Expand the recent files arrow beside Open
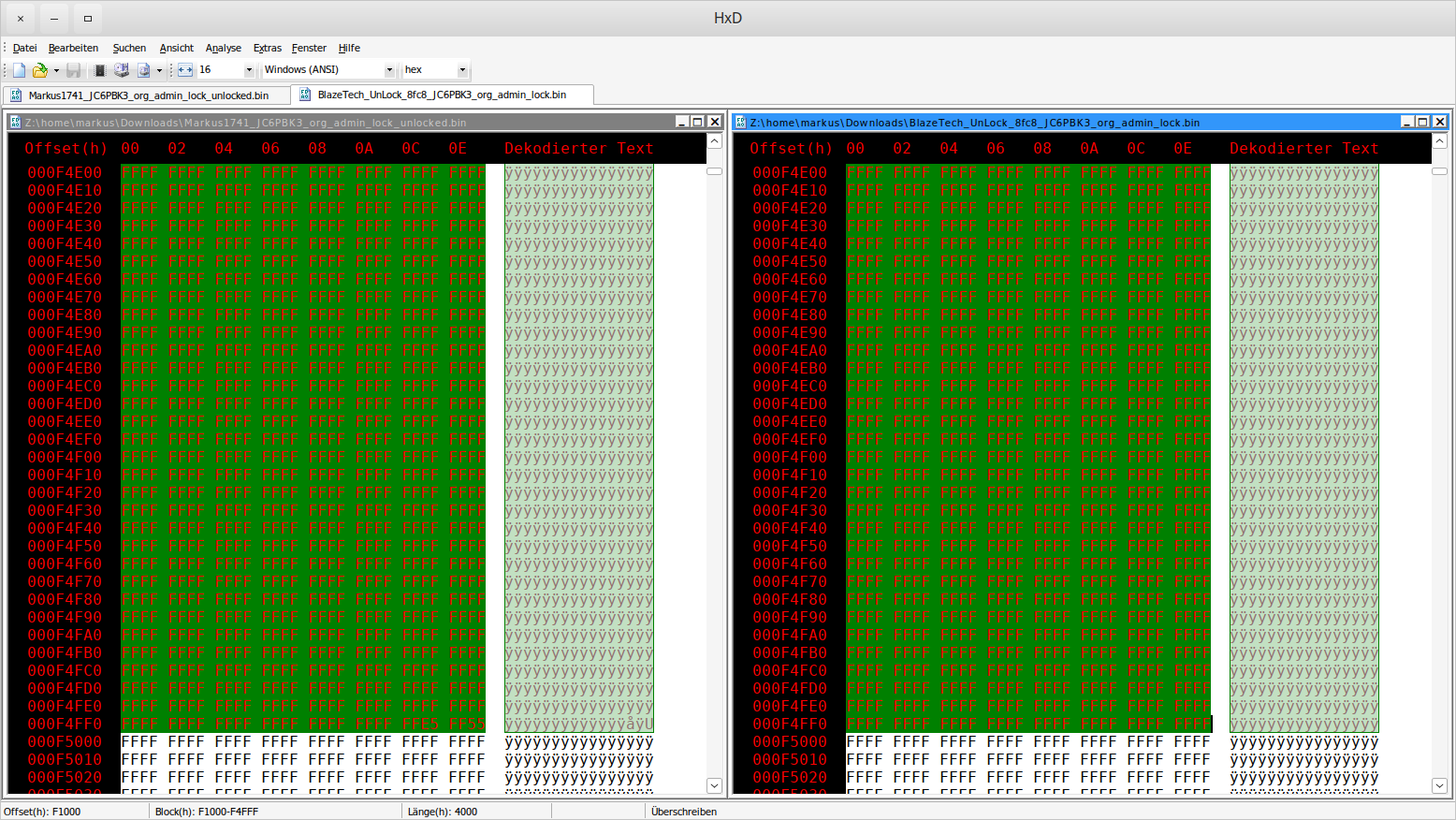Image resolution: width=1456 pixels, height=820 pixels. point(56,70)
